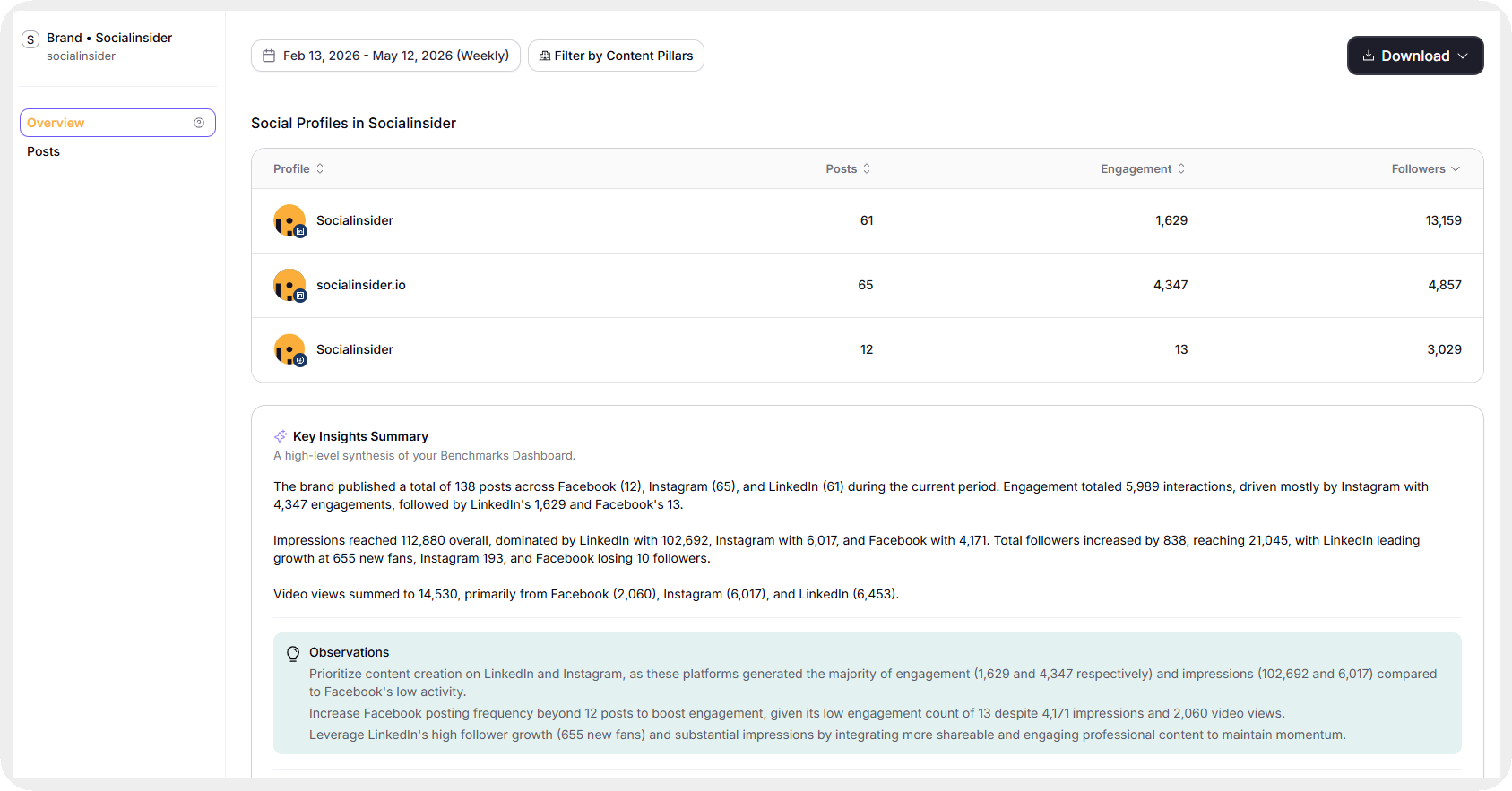Open the Feb 13 – May 12 date range picker
1512x791 pixels.
coord(385,56)
